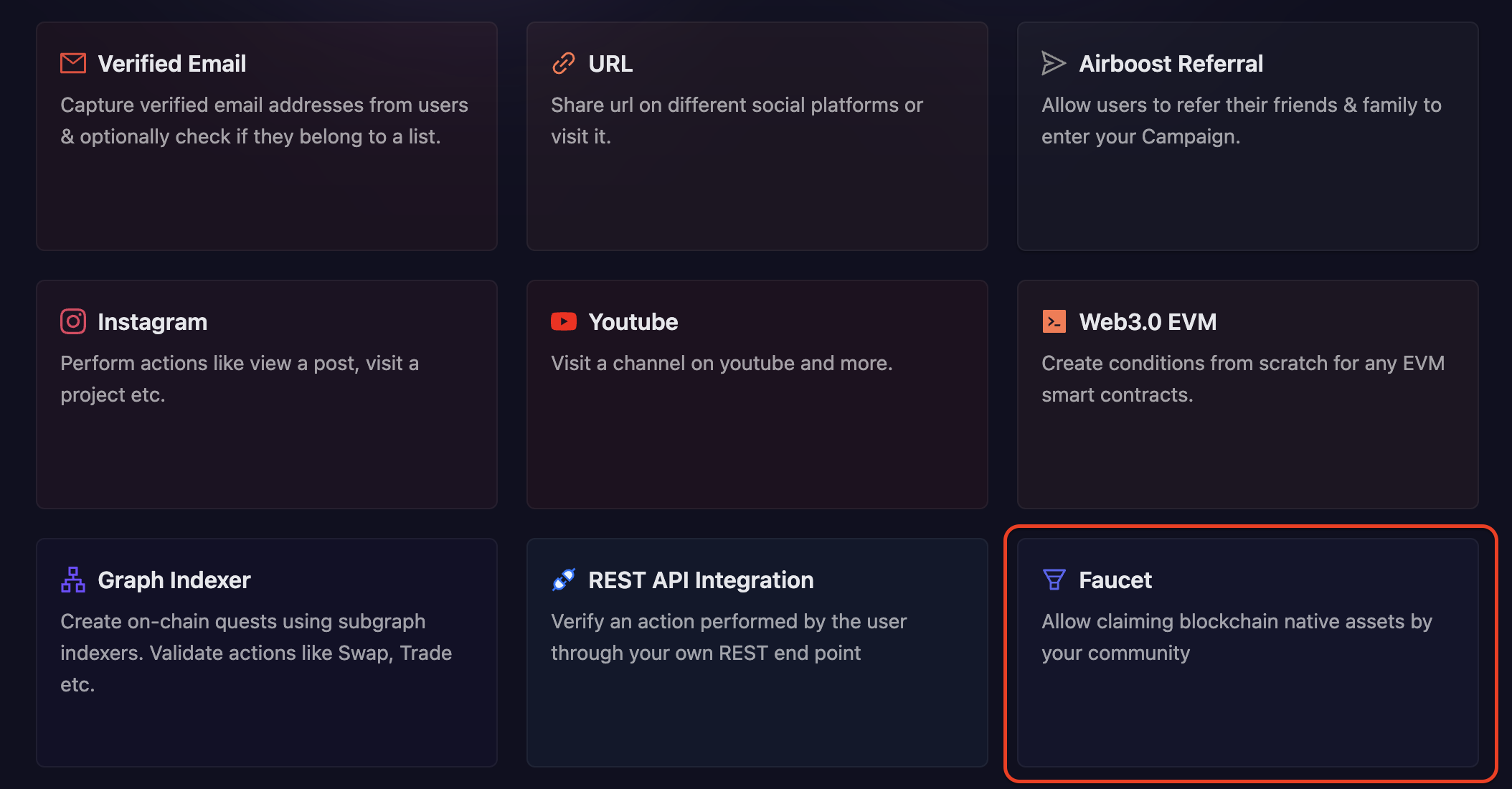Click the envelope icon on Verified Email
Screen dimensions: 1512x789
(x=72, y=63)
